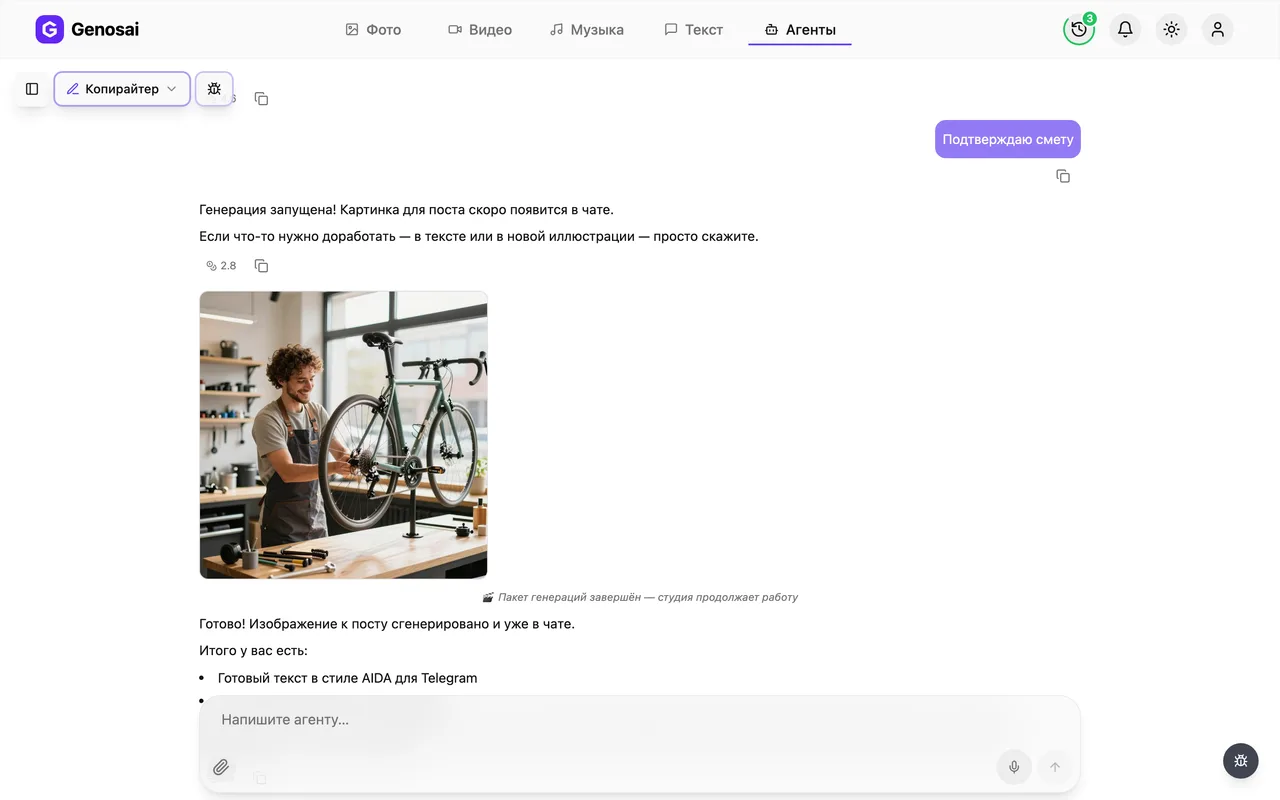
Task: Click the 2.8 credits cost indicator
Action: tap(221, 266)
